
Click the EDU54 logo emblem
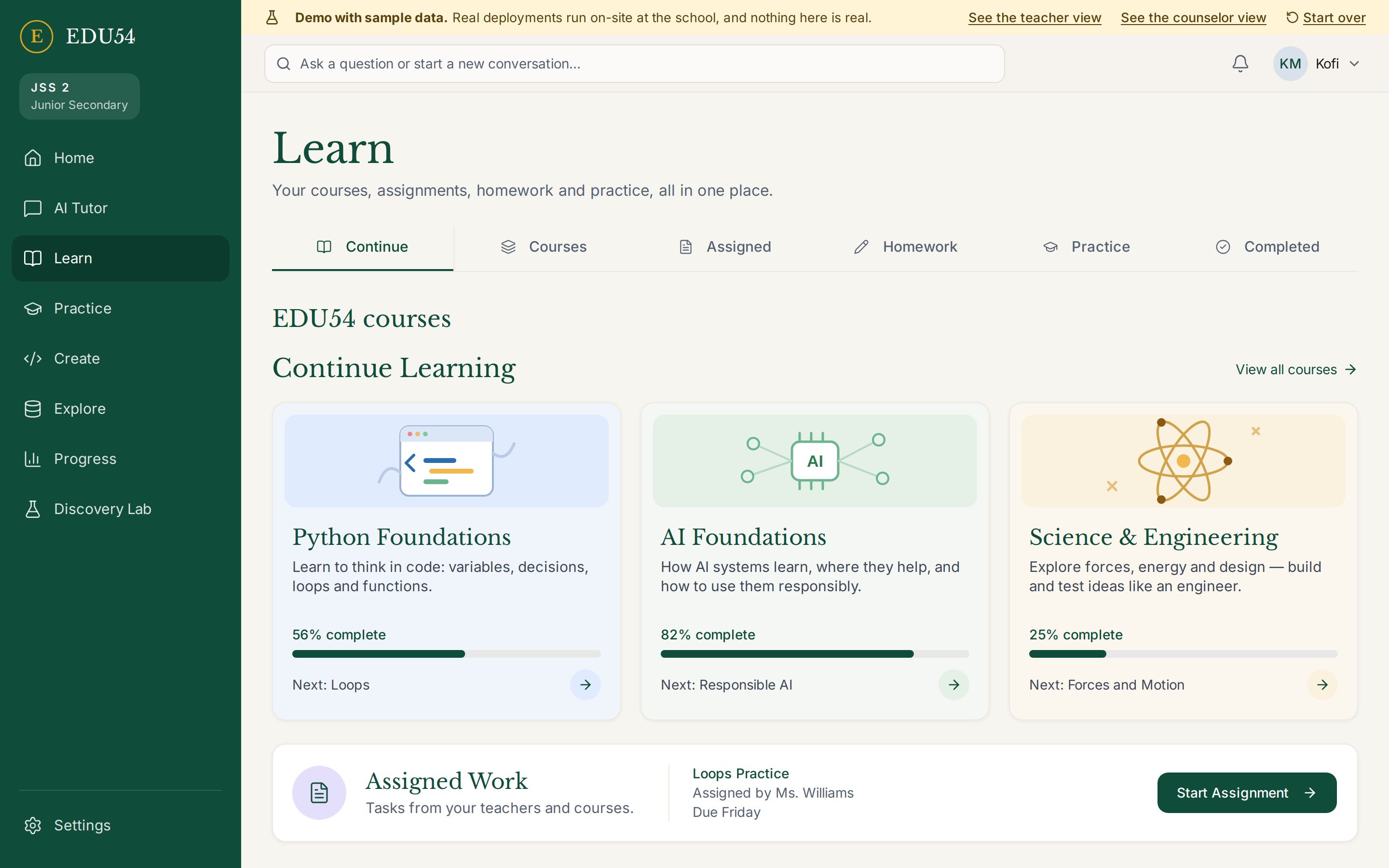[x=36, y=36]
